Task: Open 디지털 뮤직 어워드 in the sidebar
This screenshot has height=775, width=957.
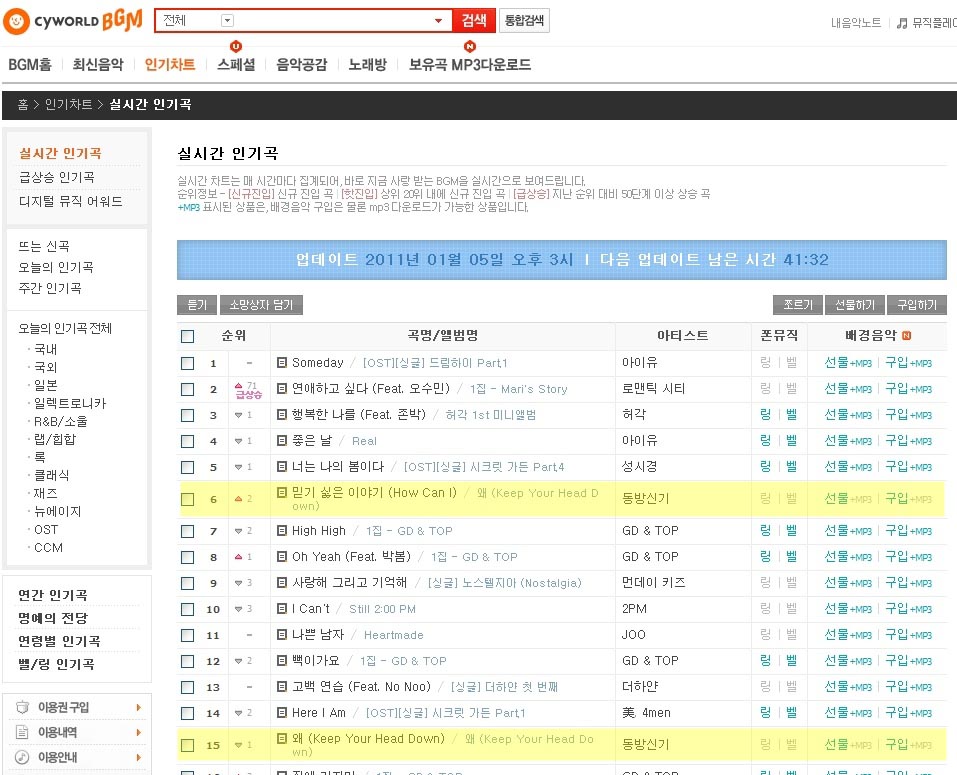Action: pyautogui.click(x=71, y=201)
